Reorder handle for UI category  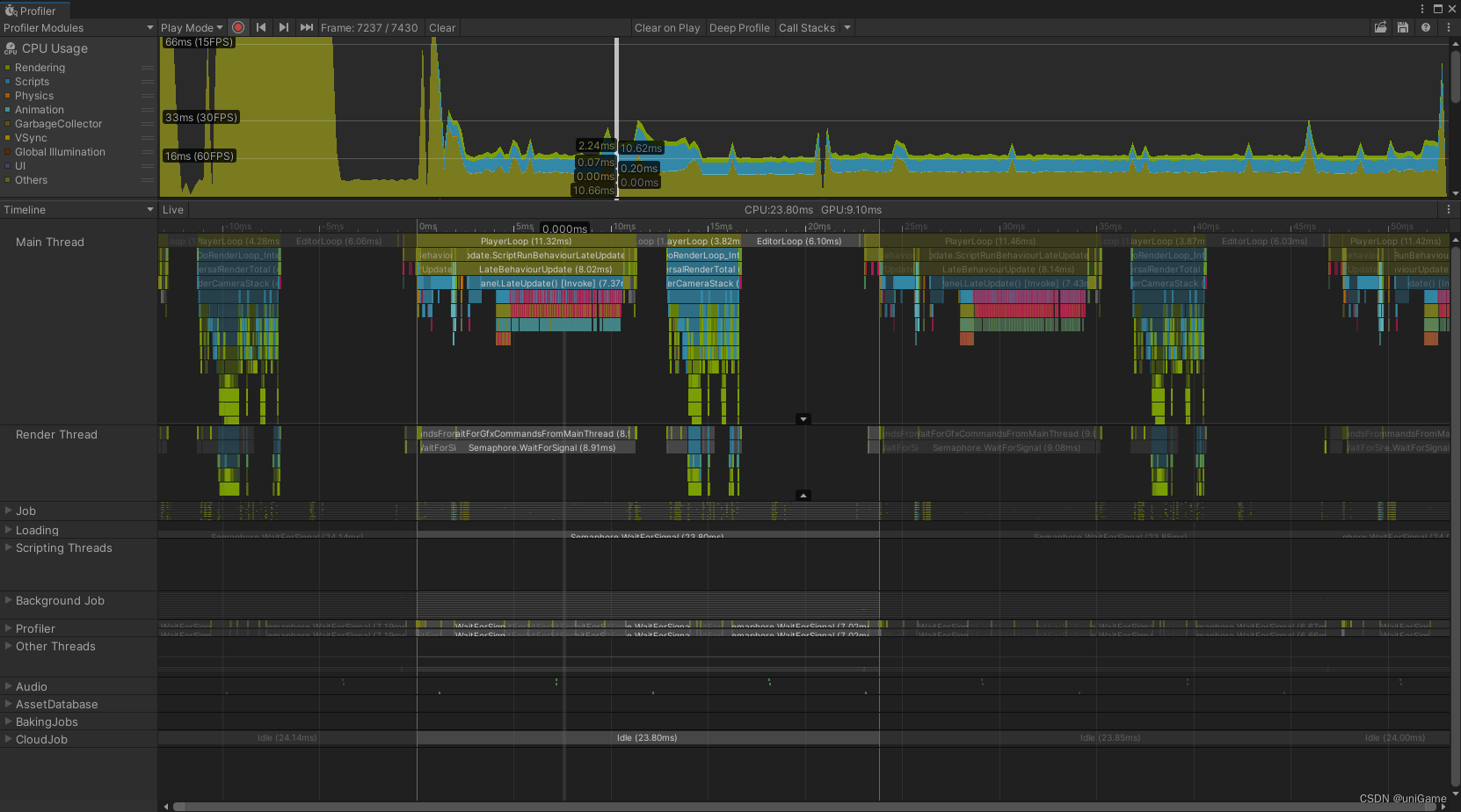(147, 166)
